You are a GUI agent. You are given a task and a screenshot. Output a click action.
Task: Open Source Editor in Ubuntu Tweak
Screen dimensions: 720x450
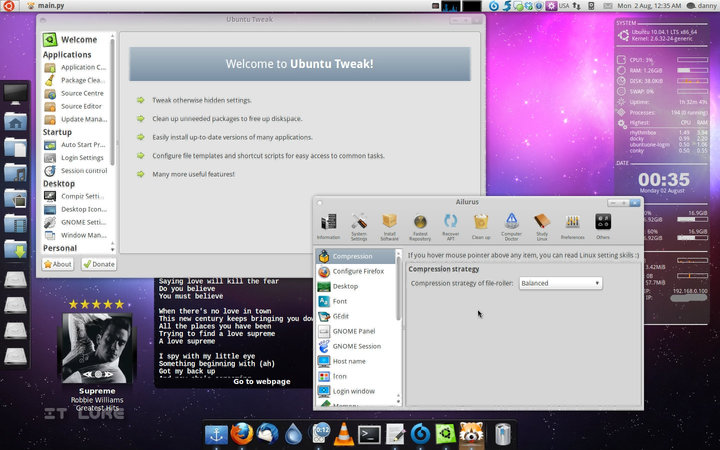click(x=76, y=106)
